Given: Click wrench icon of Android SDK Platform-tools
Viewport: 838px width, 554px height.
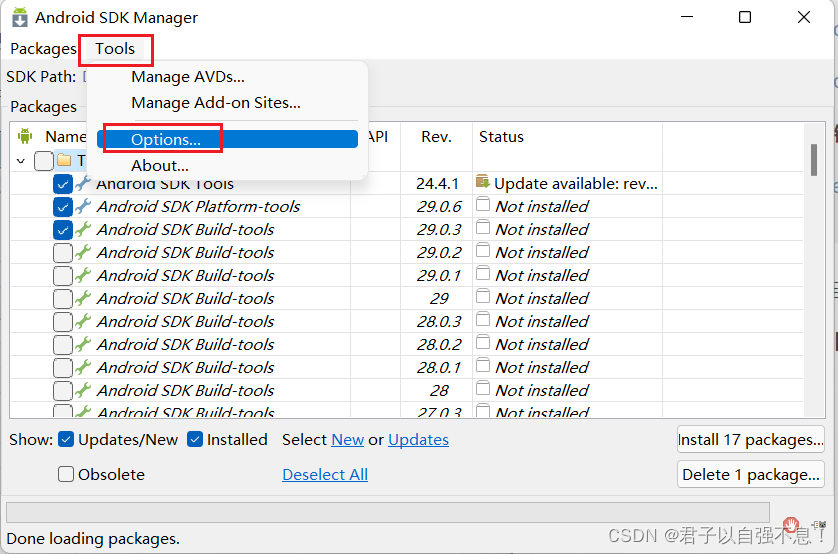Looking at the screenshot, I should tap(83, 206).
